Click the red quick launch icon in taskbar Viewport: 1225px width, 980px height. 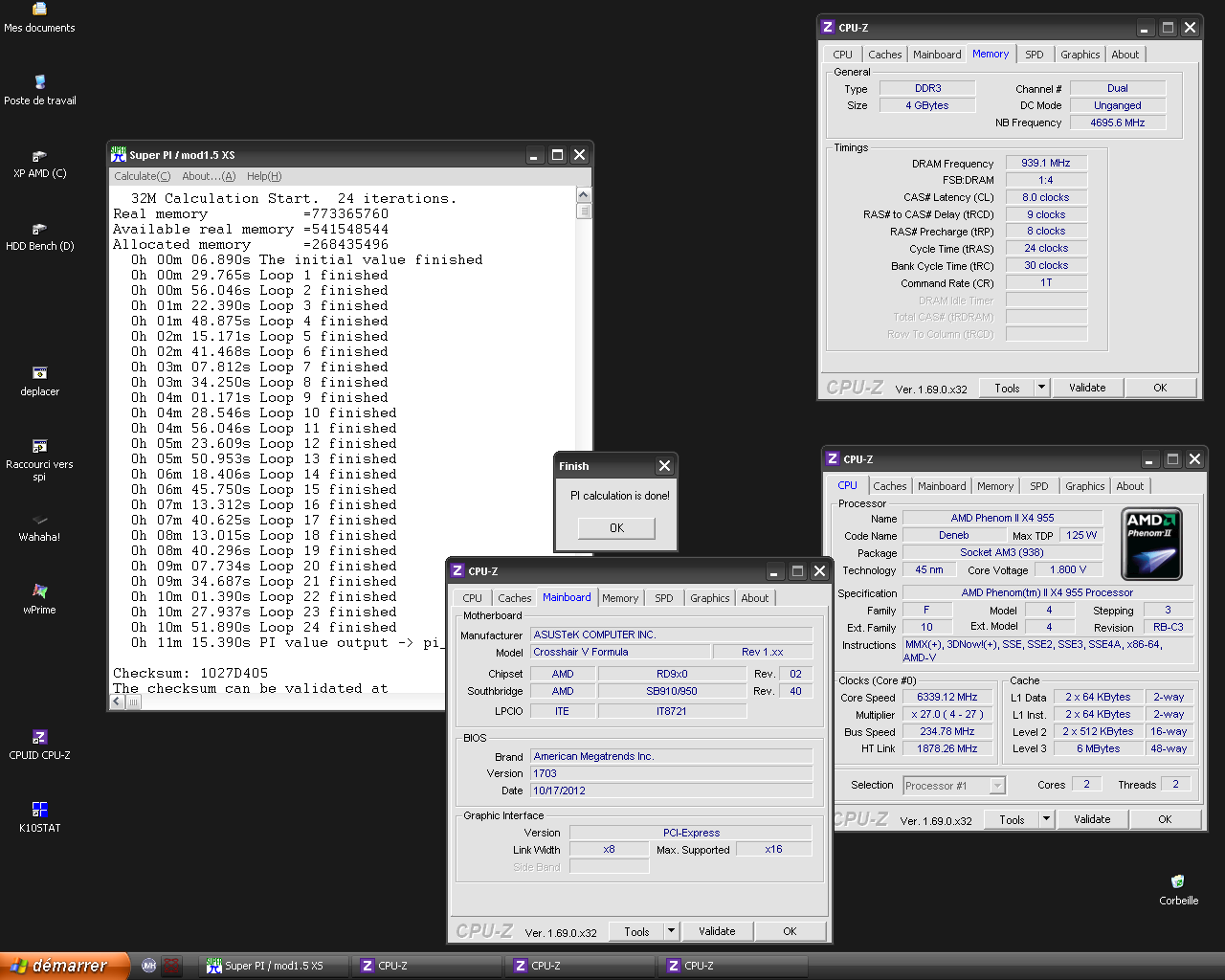(170, 966)
